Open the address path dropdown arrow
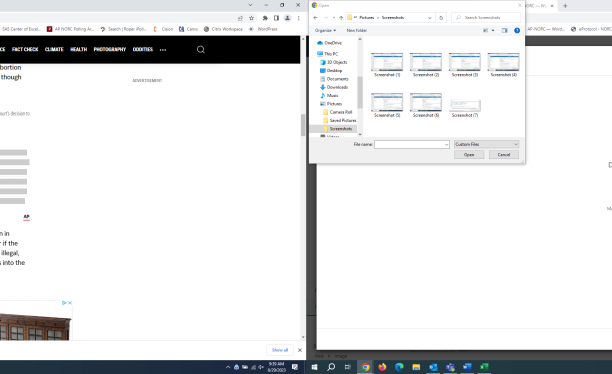This screenshot has height=374, width=612. [x=429, y=18]
